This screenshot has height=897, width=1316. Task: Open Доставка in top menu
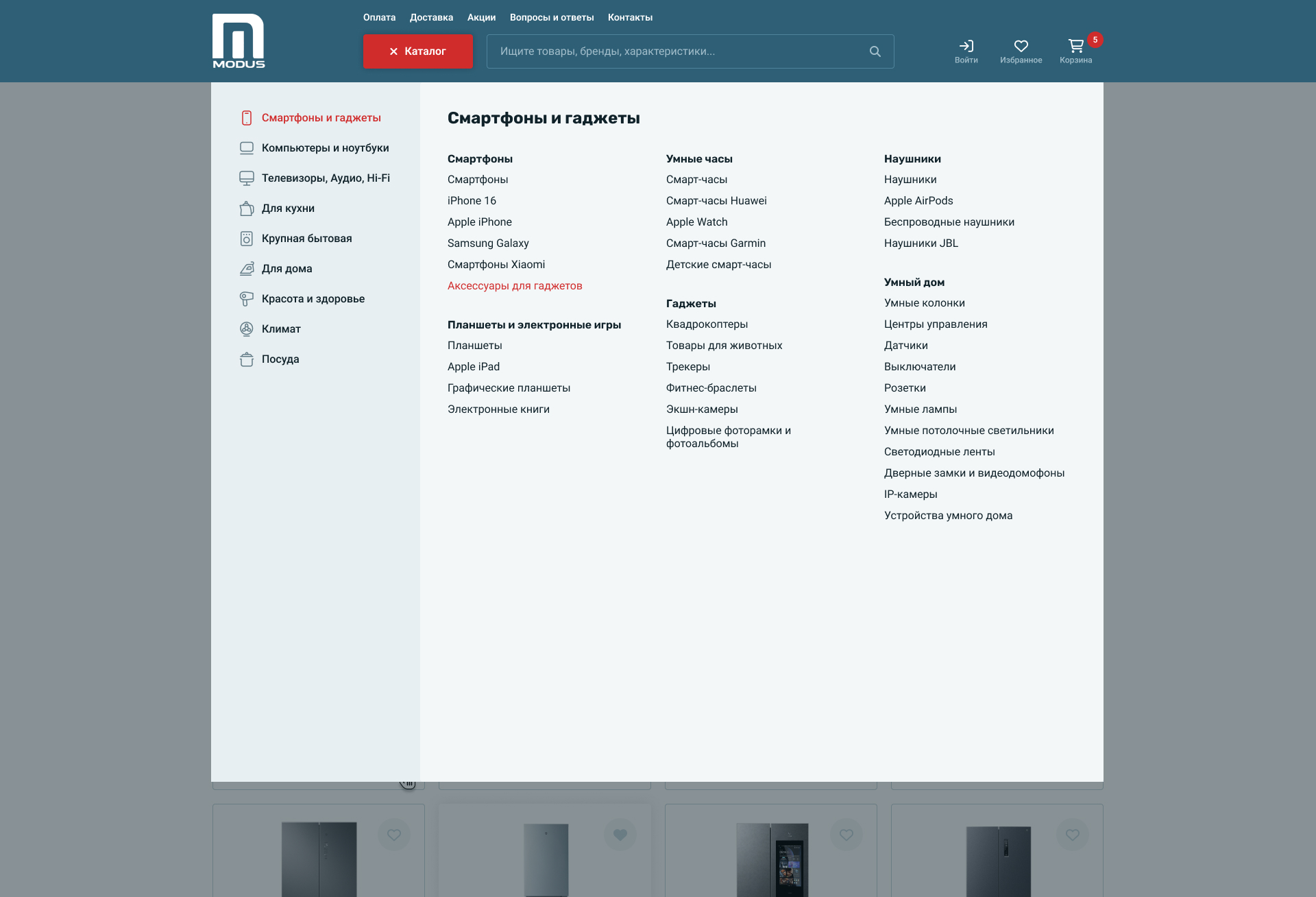[x=431, y=17]
